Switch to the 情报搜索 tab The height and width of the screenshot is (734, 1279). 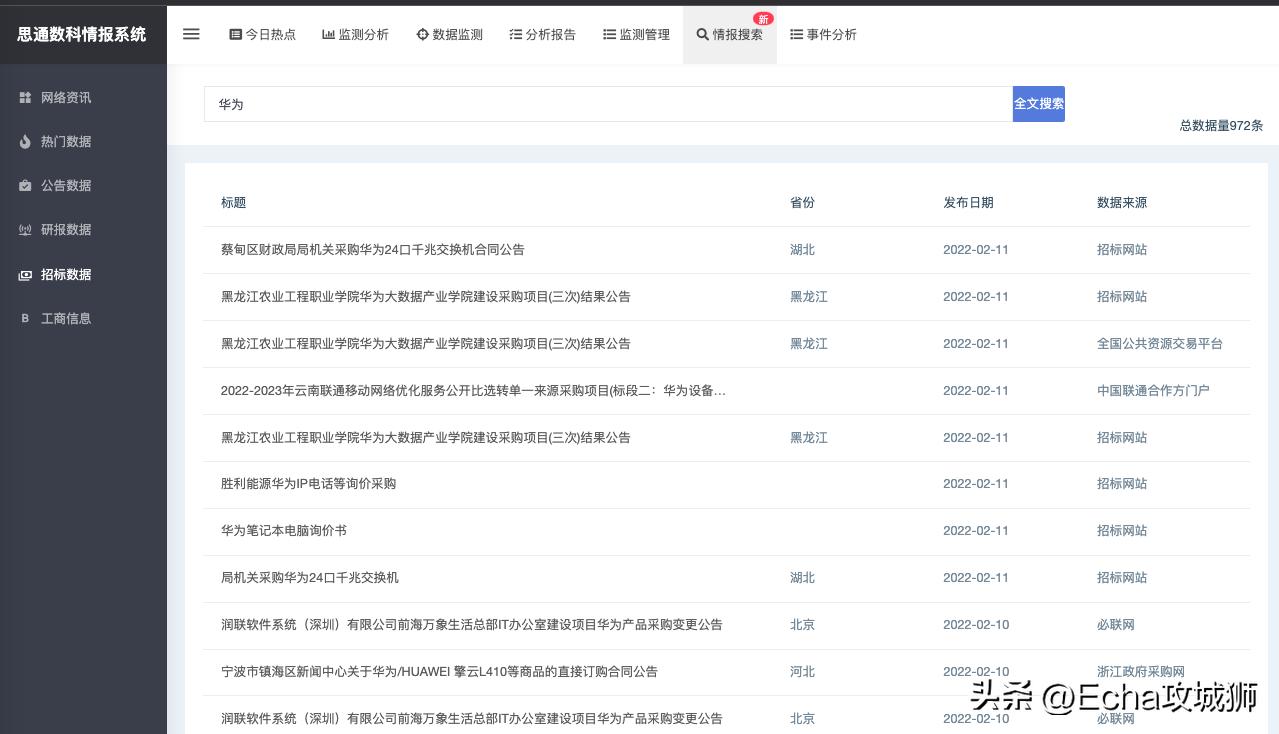pos(732,35)
